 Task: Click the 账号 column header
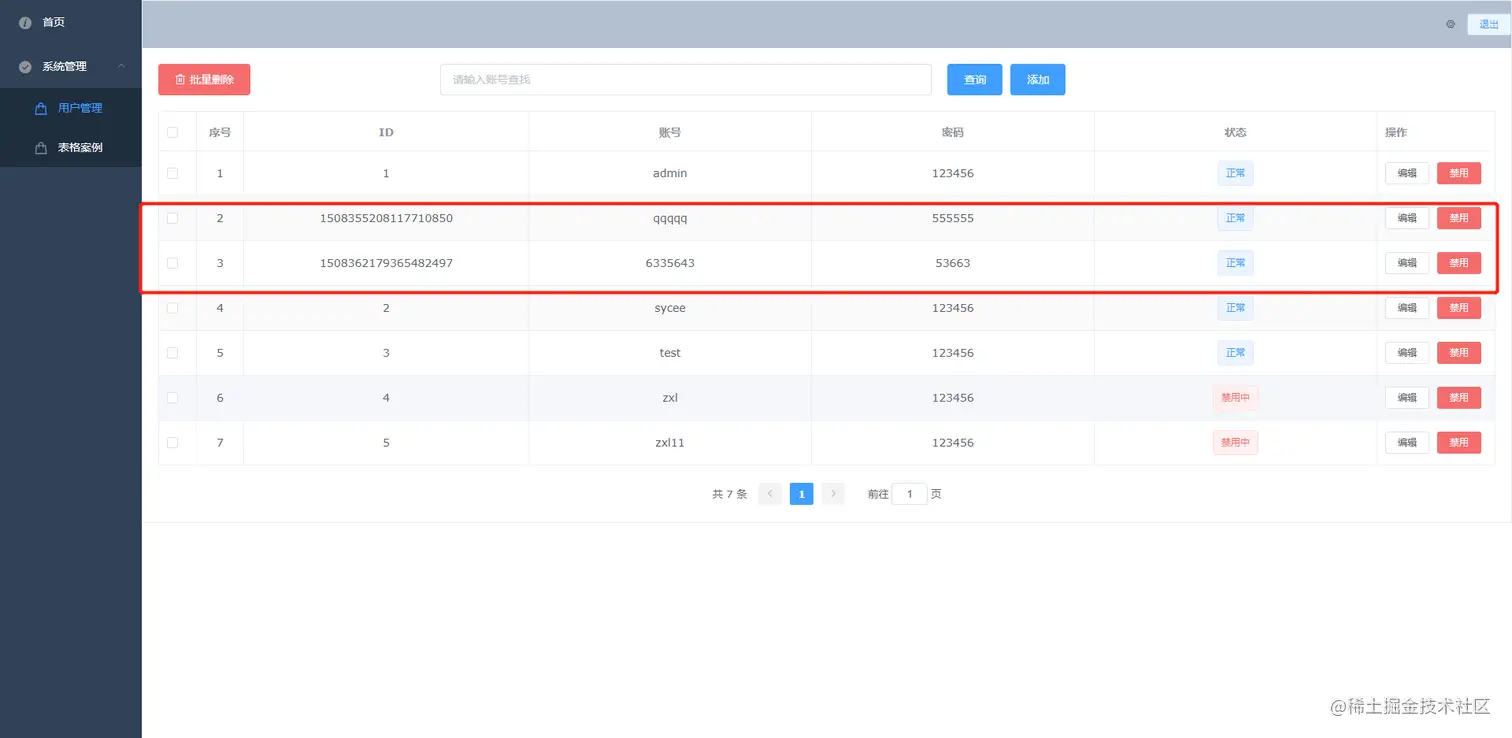(670, 132)
